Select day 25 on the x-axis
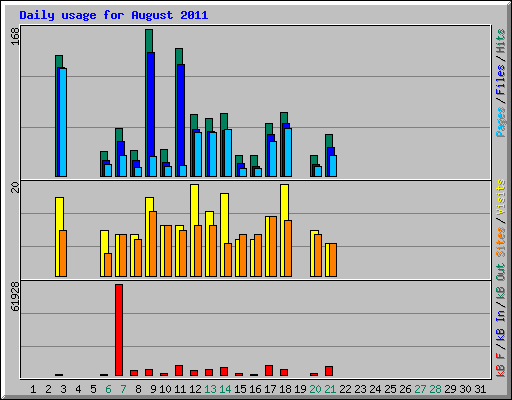 (390, 389)
